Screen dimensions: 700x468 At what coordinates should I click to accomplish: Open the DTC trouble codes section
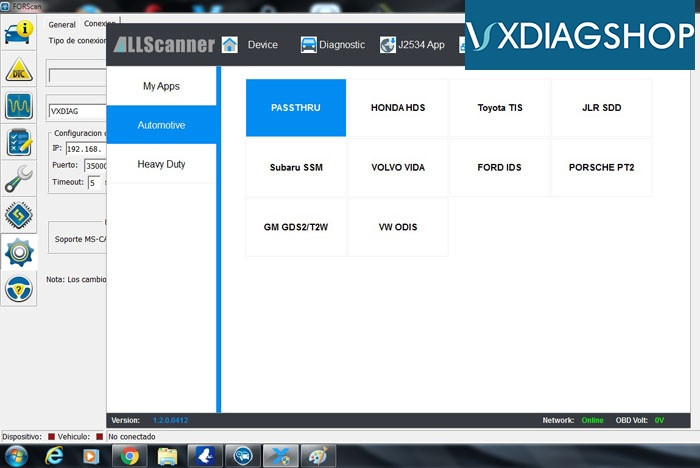17,69
